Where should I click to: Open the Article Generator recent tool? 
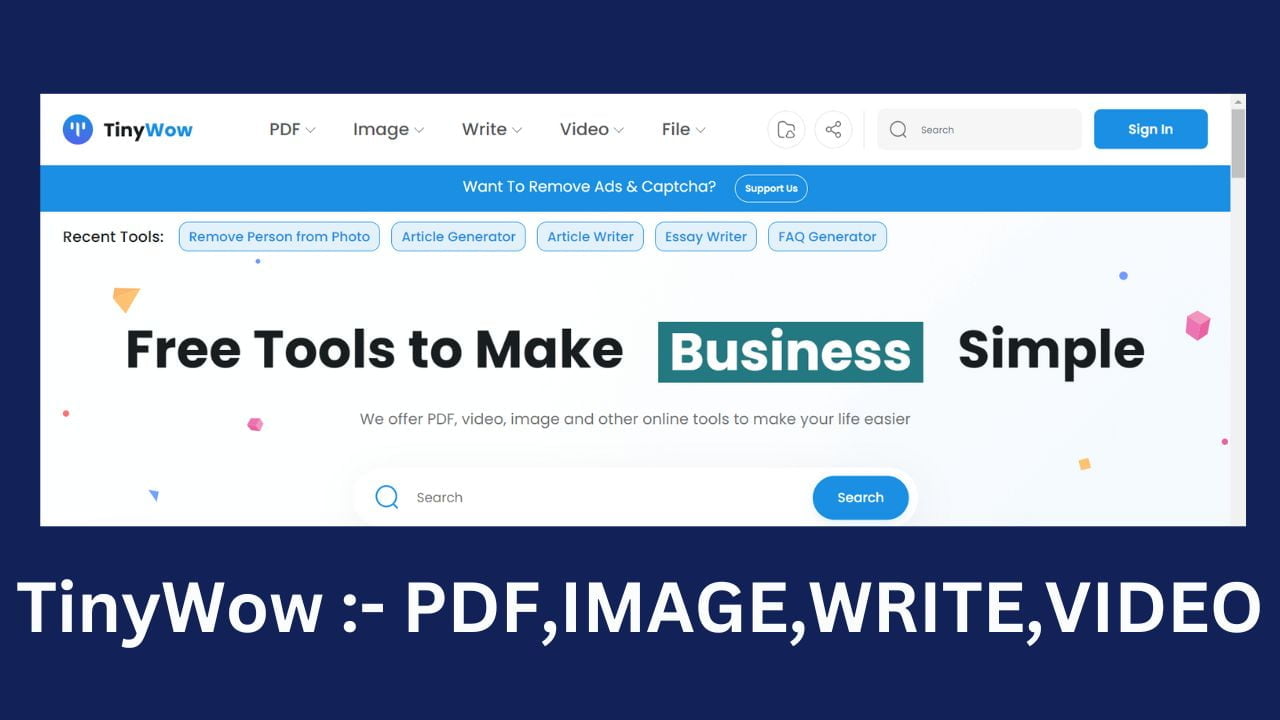pos(458,237)
